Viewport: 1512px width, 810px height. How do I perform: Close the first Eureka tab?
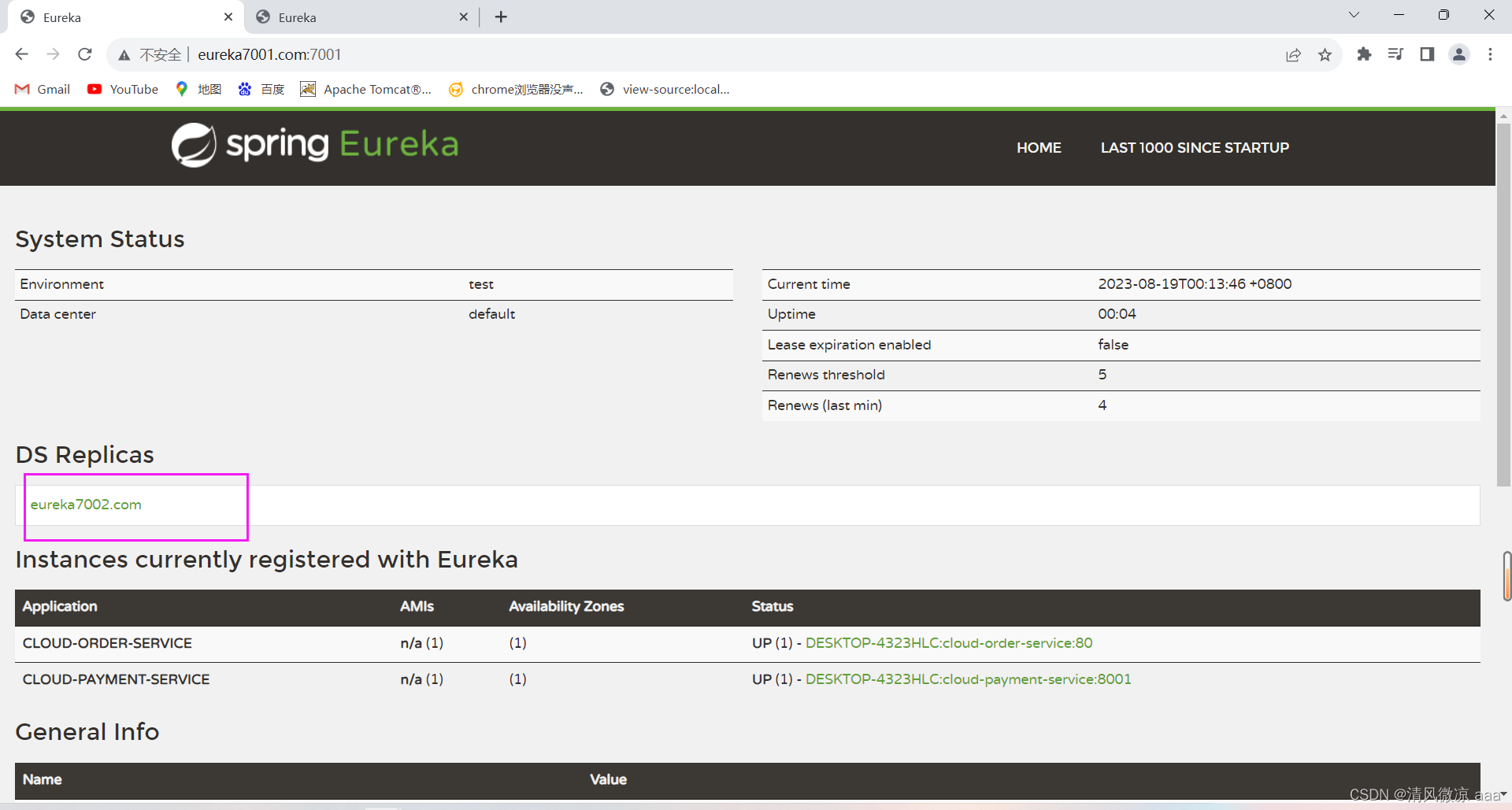click(x=228, y=17)
